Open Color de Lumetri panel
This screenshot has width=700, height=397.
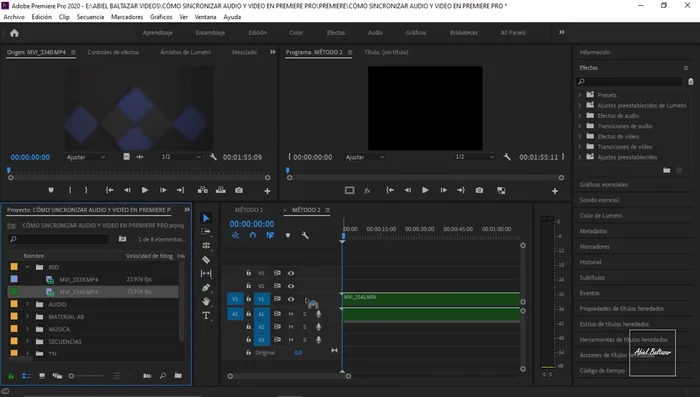601,215
